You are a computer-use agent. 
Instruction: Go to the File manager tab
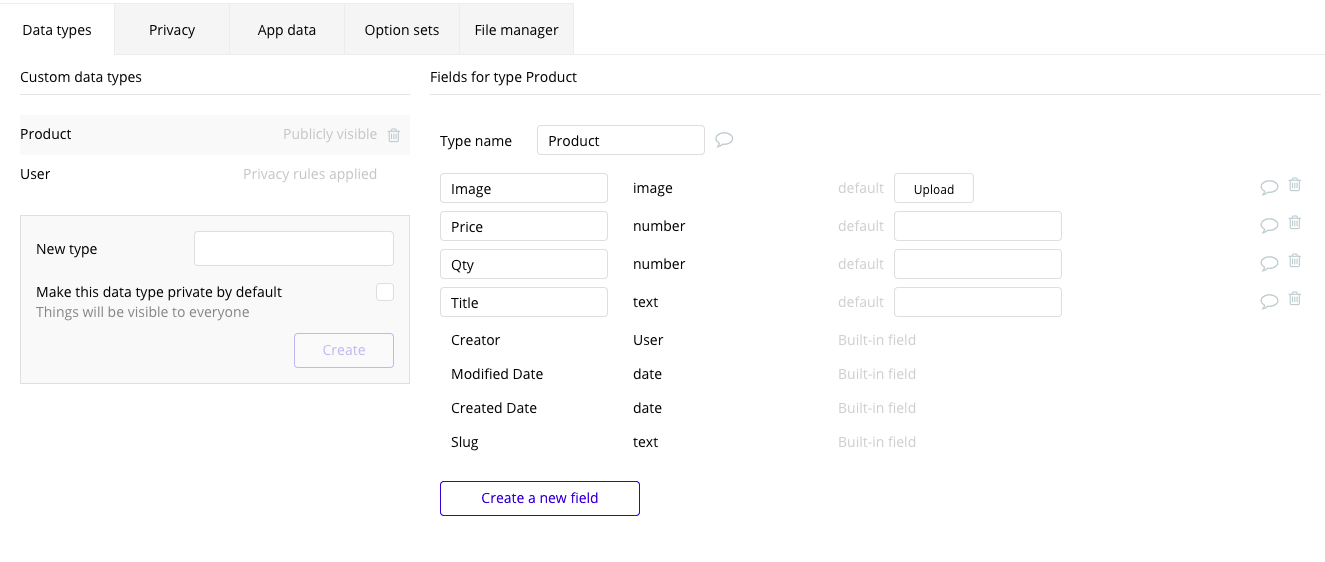pos(516,29)
